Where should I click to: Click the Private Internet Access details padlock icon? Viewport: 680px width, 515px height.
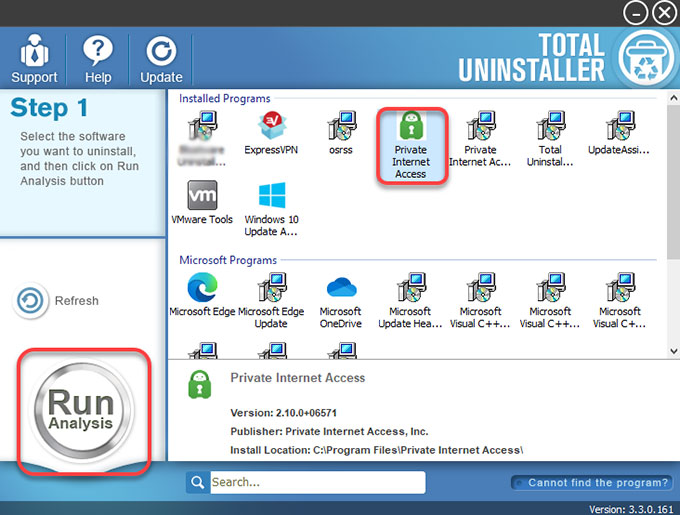[199, 384]
